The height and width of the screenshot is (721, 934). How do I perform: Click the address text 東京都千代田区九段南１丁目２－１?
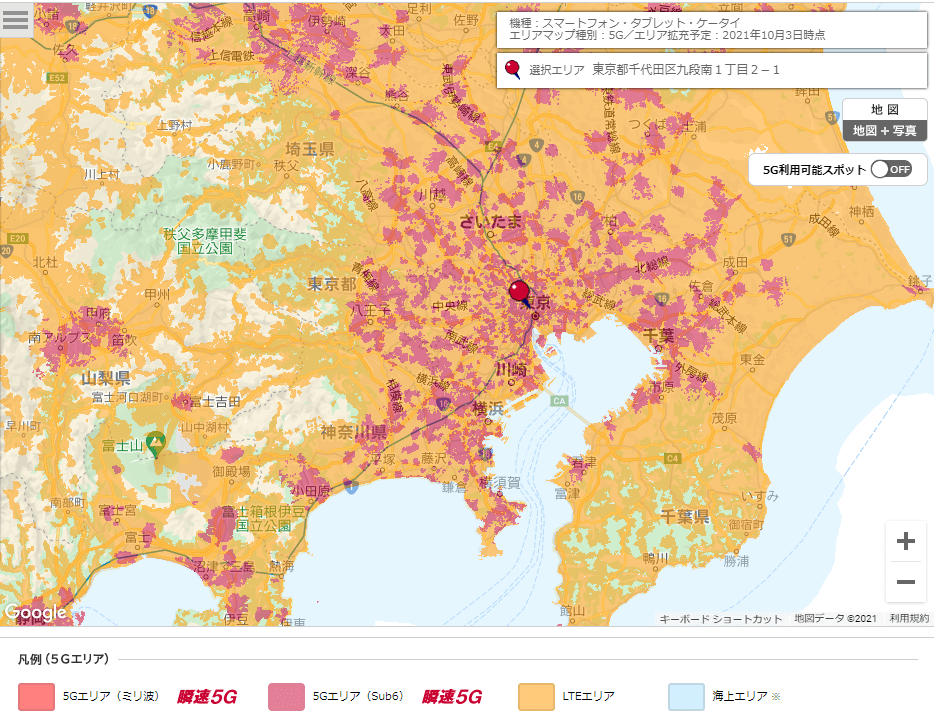[x=686, y=70]
